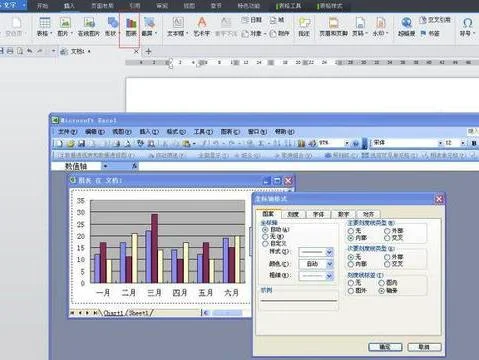Viewport: 479px width, 360px height.
Task: Add a new document tab with plus
Action: point(149,51)
